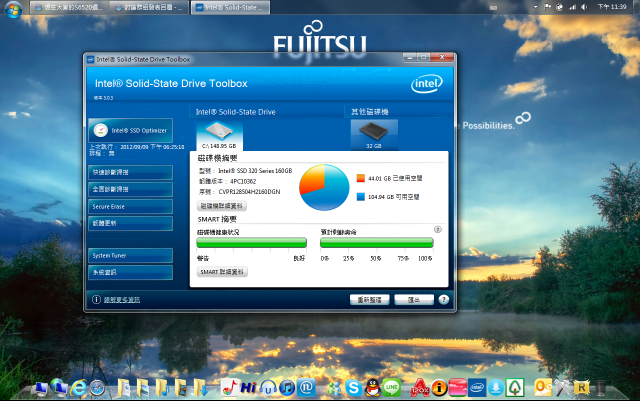Viewport: 640px width, 401px height.
Task: Launch the blue download arrow app in dock
Action: [496, 388]
